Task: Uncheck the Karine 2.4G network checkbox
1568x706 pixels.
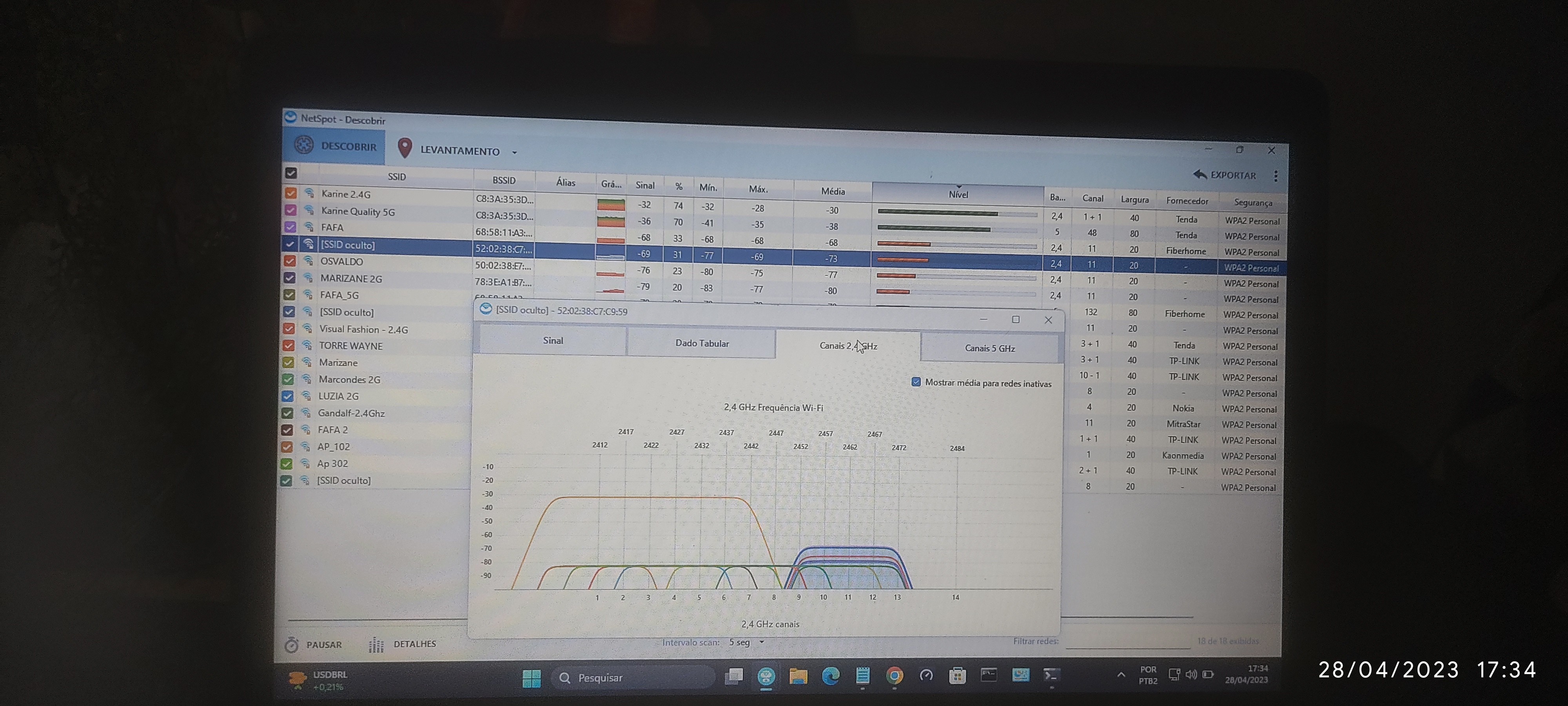Action: click(x=291, y=193)
